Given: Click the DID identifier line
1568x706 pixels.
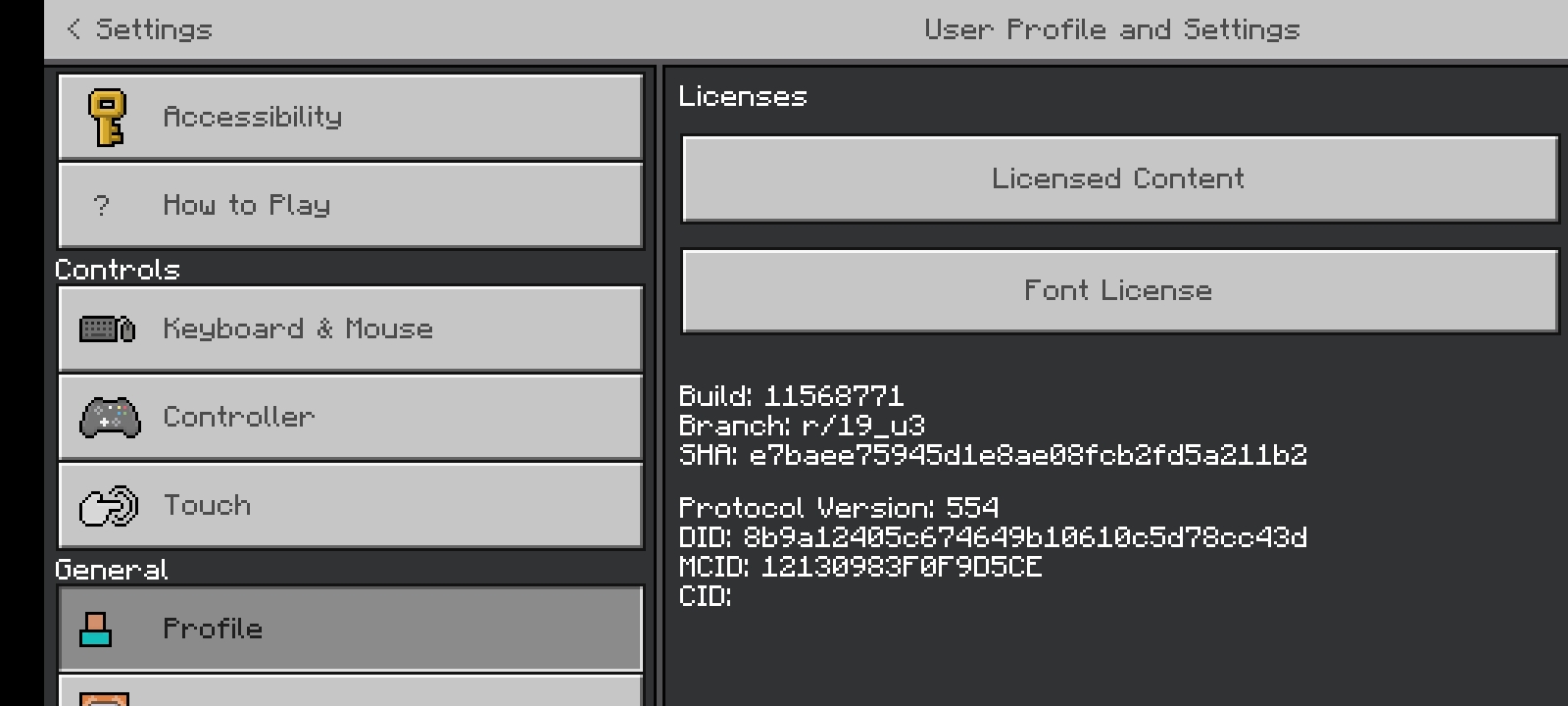Looking at the screenshot, I should pos(992,537).
